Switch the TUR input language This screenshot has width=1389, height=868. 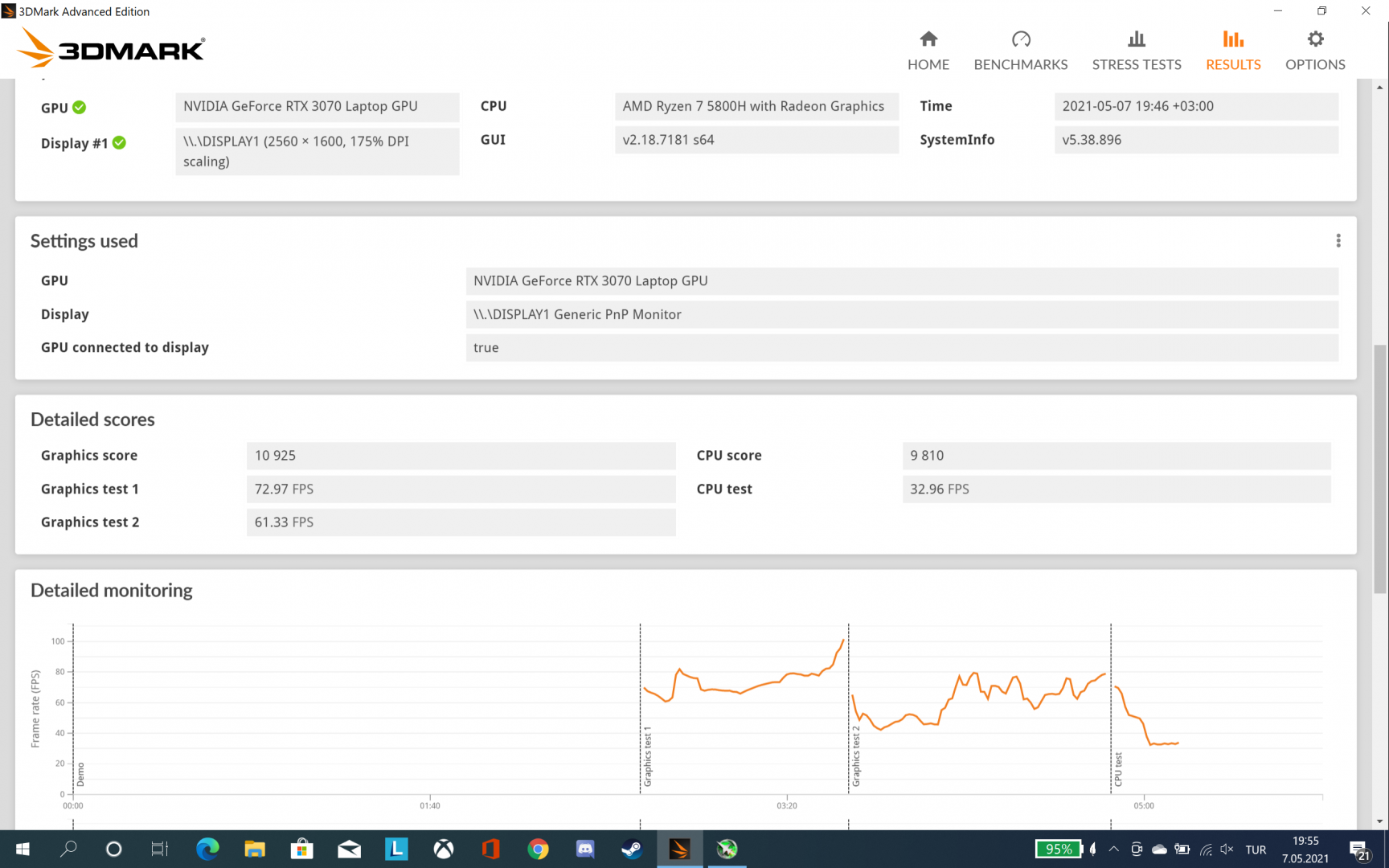point(1256,850)
